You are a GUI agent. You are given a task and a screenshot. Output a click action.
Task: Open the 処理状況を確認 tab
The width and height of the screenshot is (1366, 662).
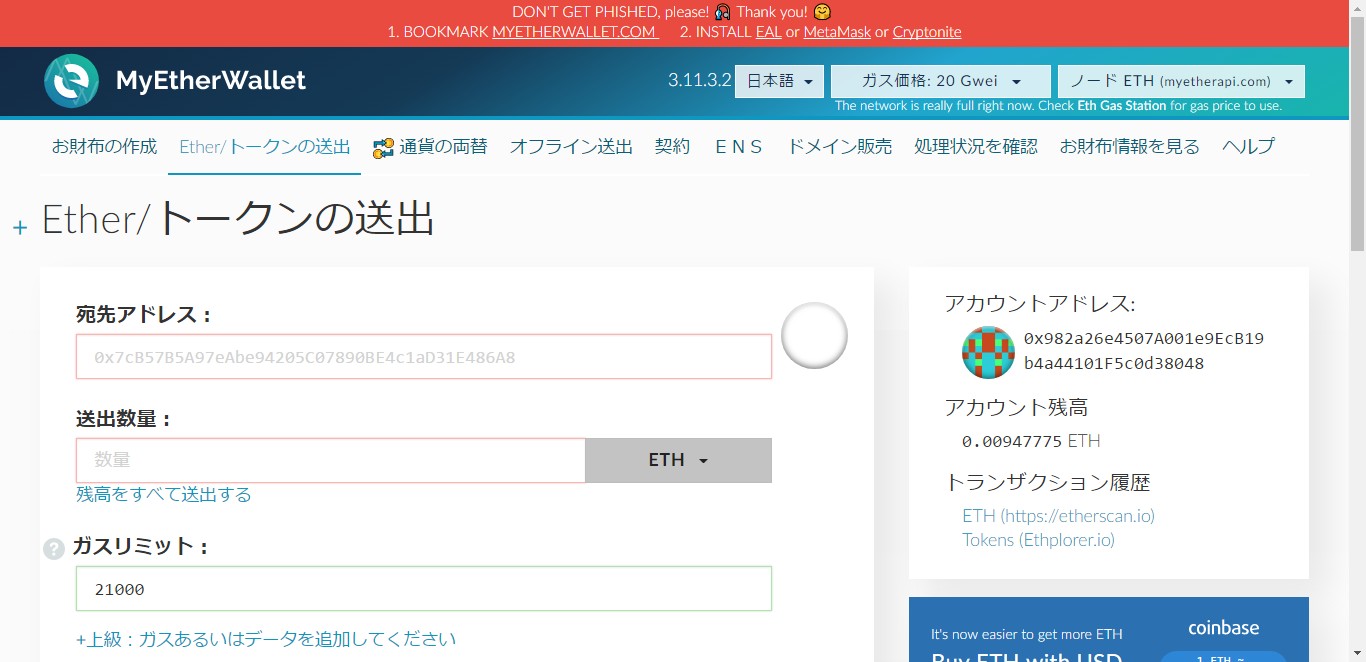(976, 147)
